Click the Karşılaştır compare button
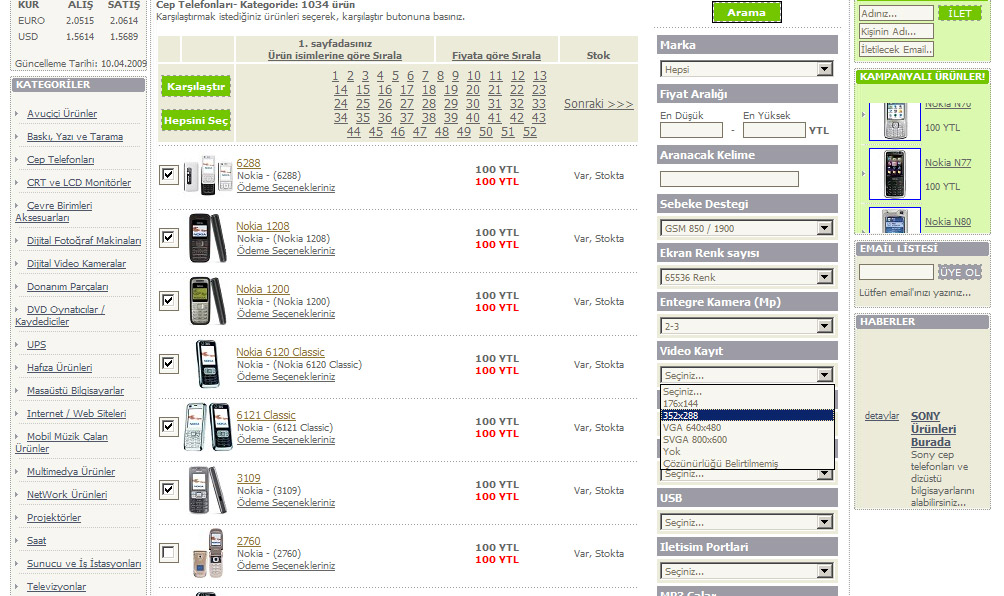This screenshot has width=1004, height=596. (x=196, y=86)
